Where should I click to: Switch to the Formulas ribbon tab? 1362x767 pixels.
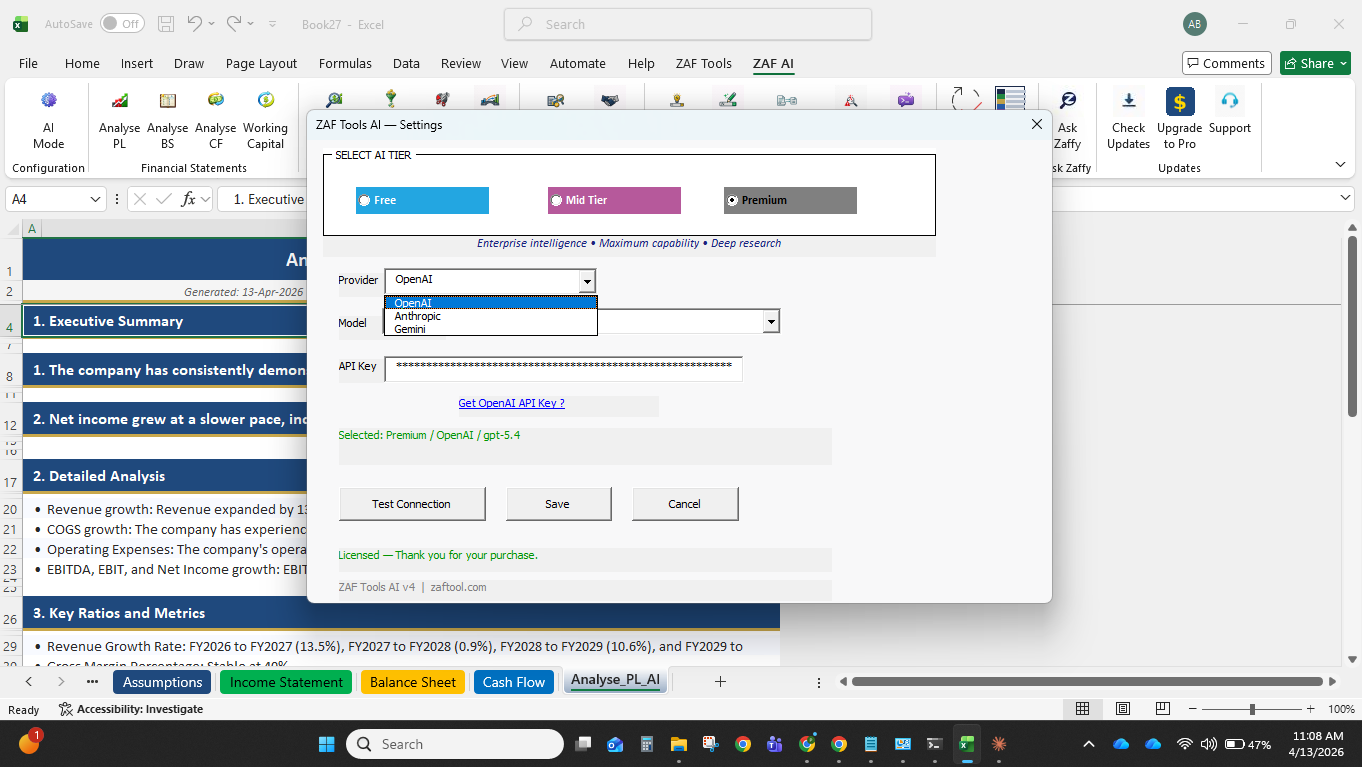[345, 63]
